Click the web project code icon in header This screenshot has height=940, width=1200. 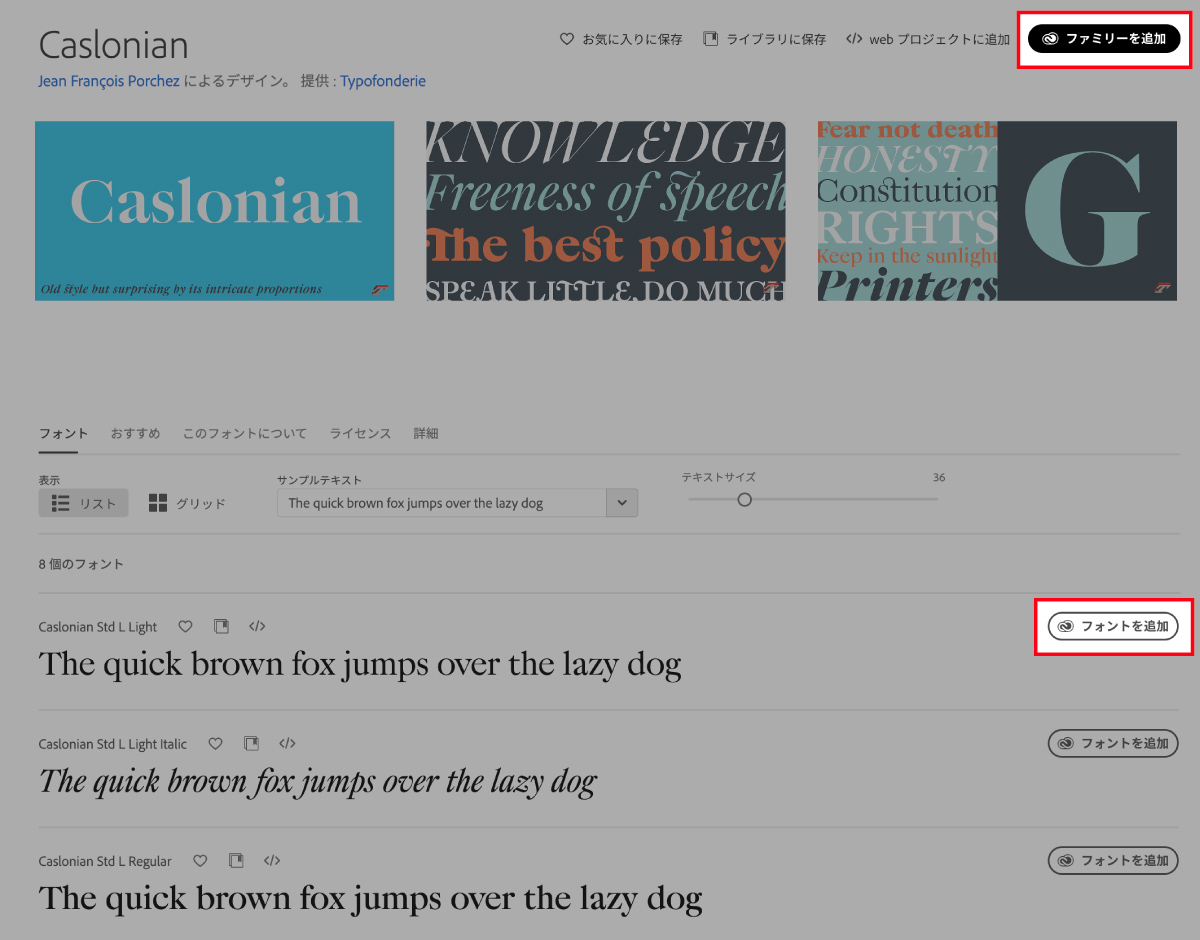click(x=854, y=39)
